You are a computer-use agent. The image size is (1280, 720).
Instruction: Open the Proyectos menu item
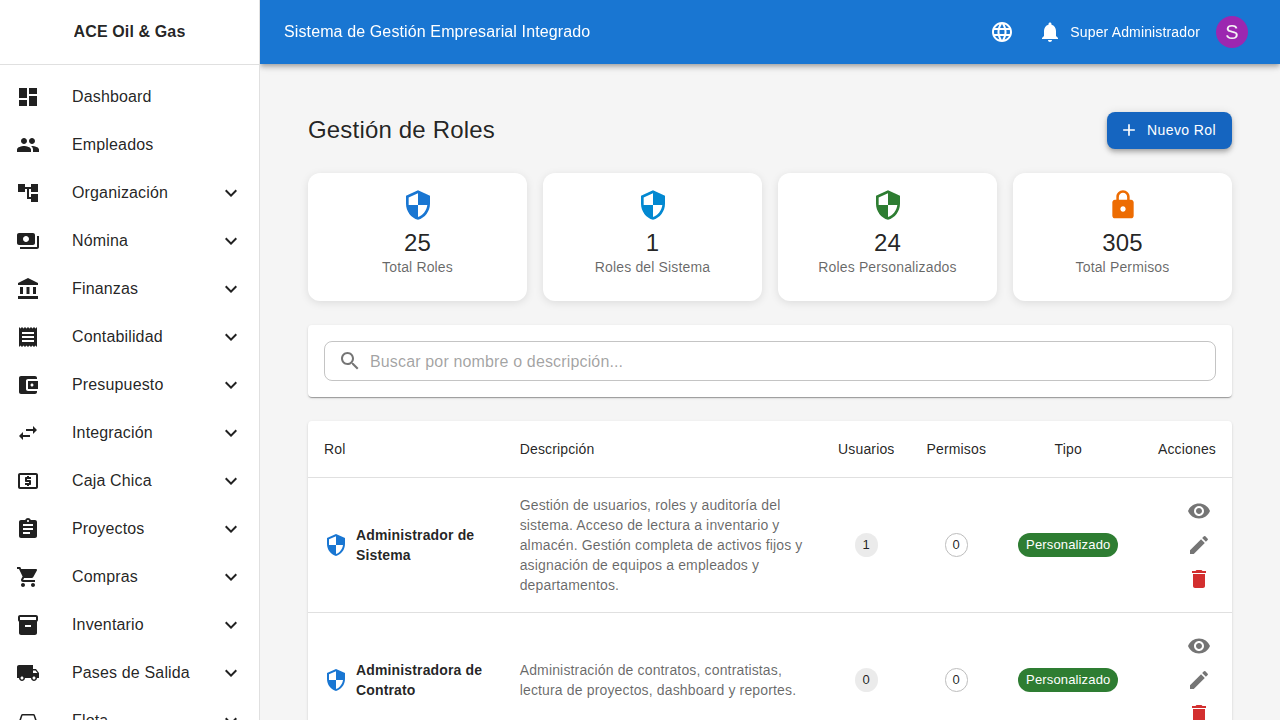click(x=107, y=529)
